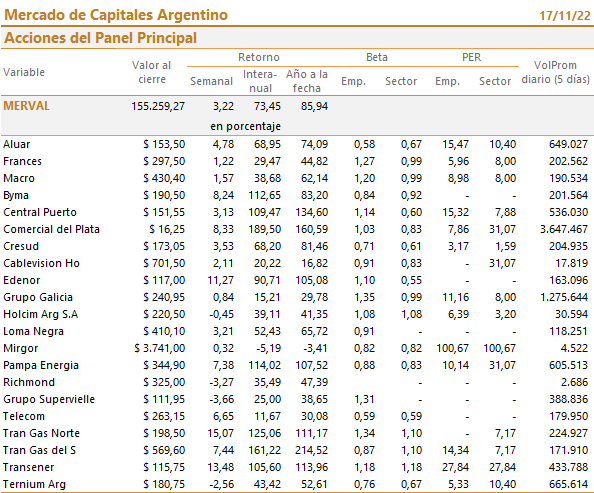594x493 pixels.
Task: Click the VolProm diario column header
Action: pos(555,72)
